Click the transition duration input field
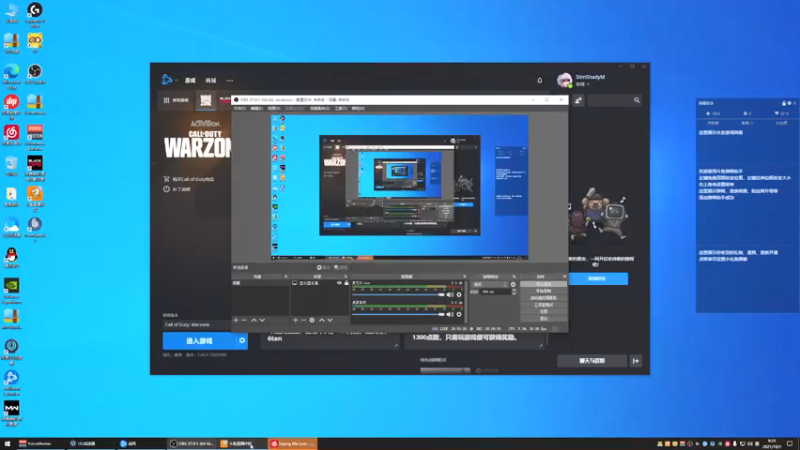The image size is (800, 450). point(495,292)
